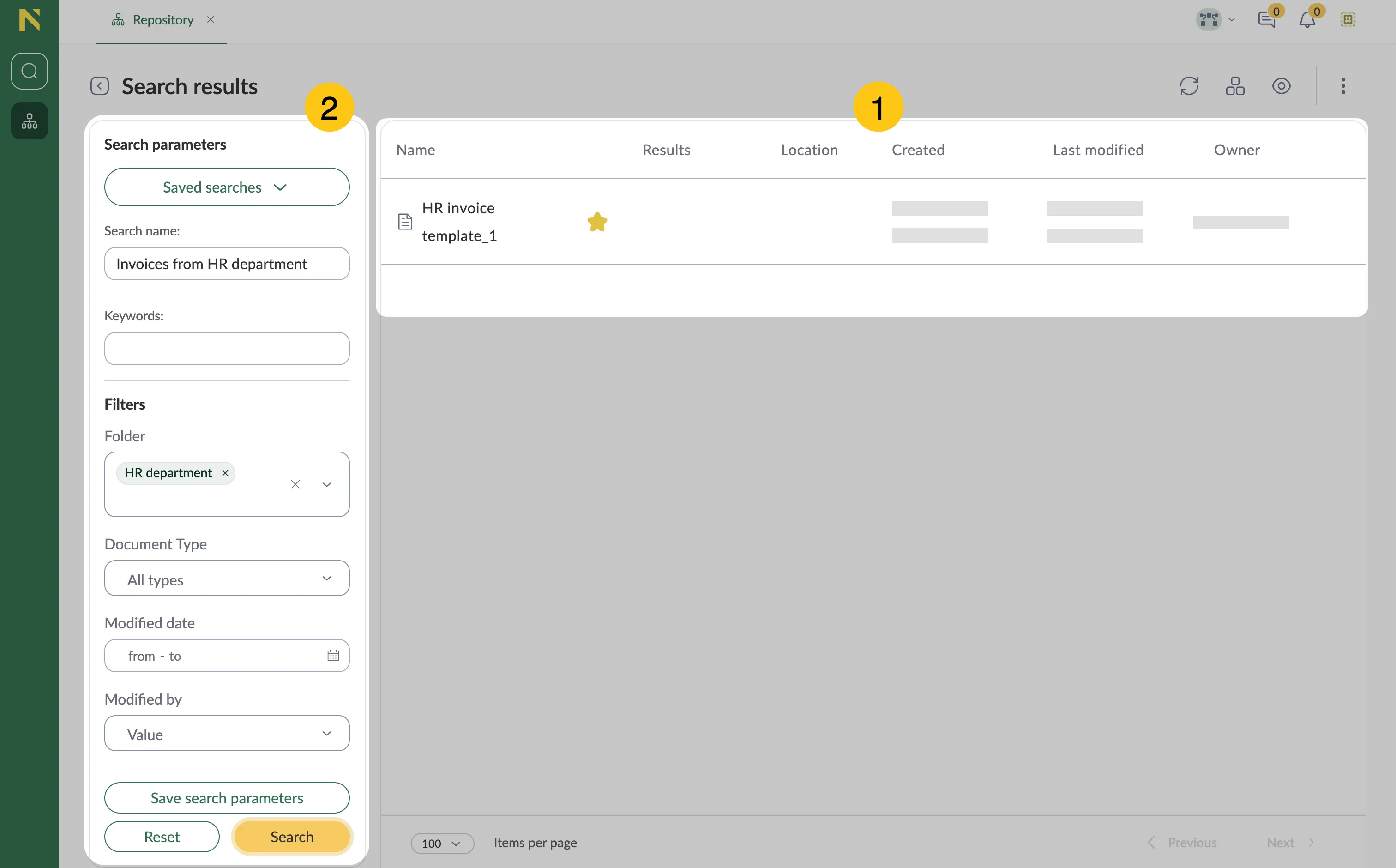Open the Modified date range field
The height and width of the screenshot is (868, 1396).
[227, 656]
